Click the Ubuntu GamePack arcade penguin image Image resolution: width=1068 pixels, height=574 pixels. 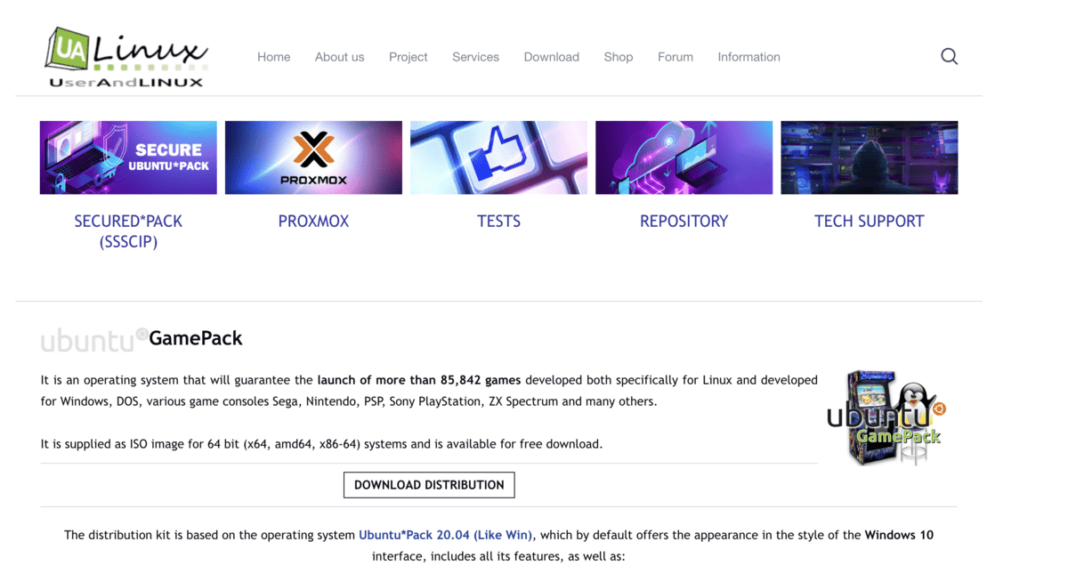tap(886, 417)
